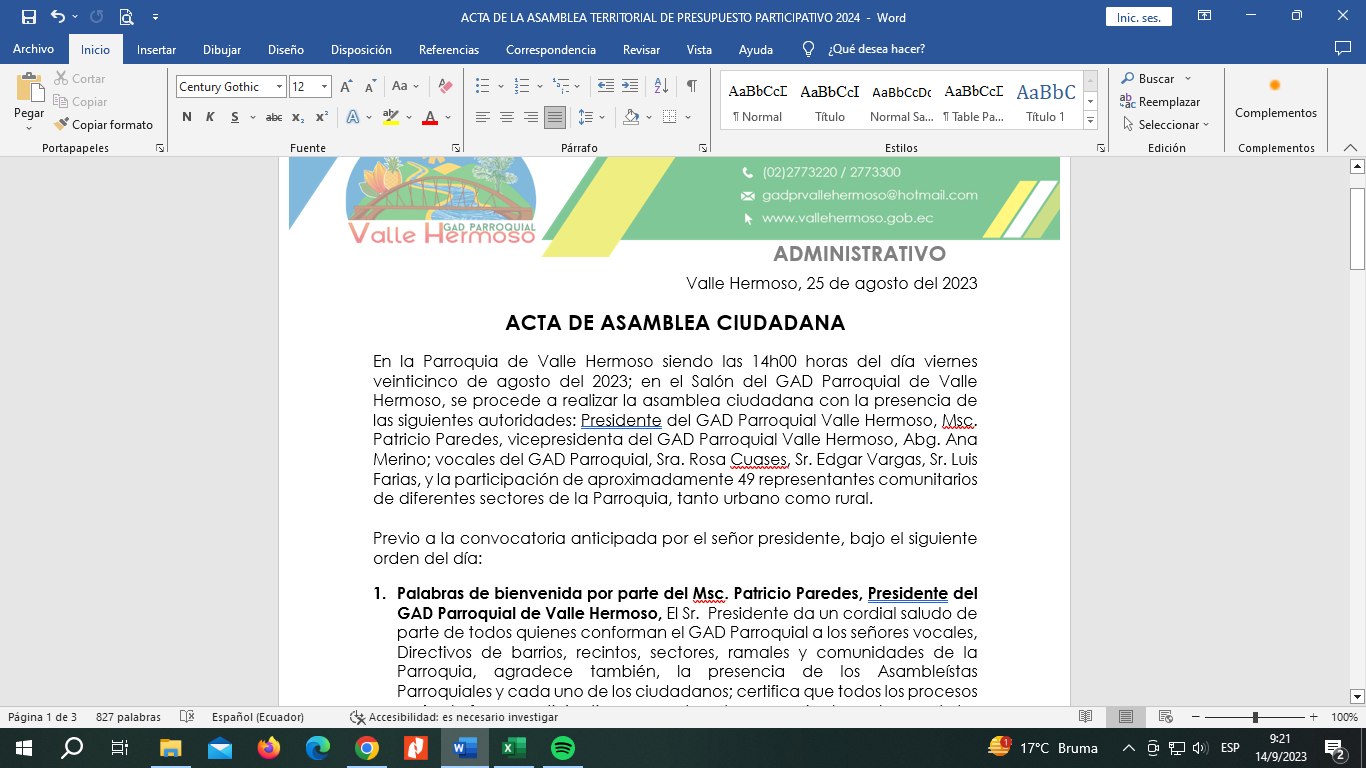The width and height of the screenshot is (1366, 768).
Task: Click the Reemplazar button
Action: (1160, 102)
